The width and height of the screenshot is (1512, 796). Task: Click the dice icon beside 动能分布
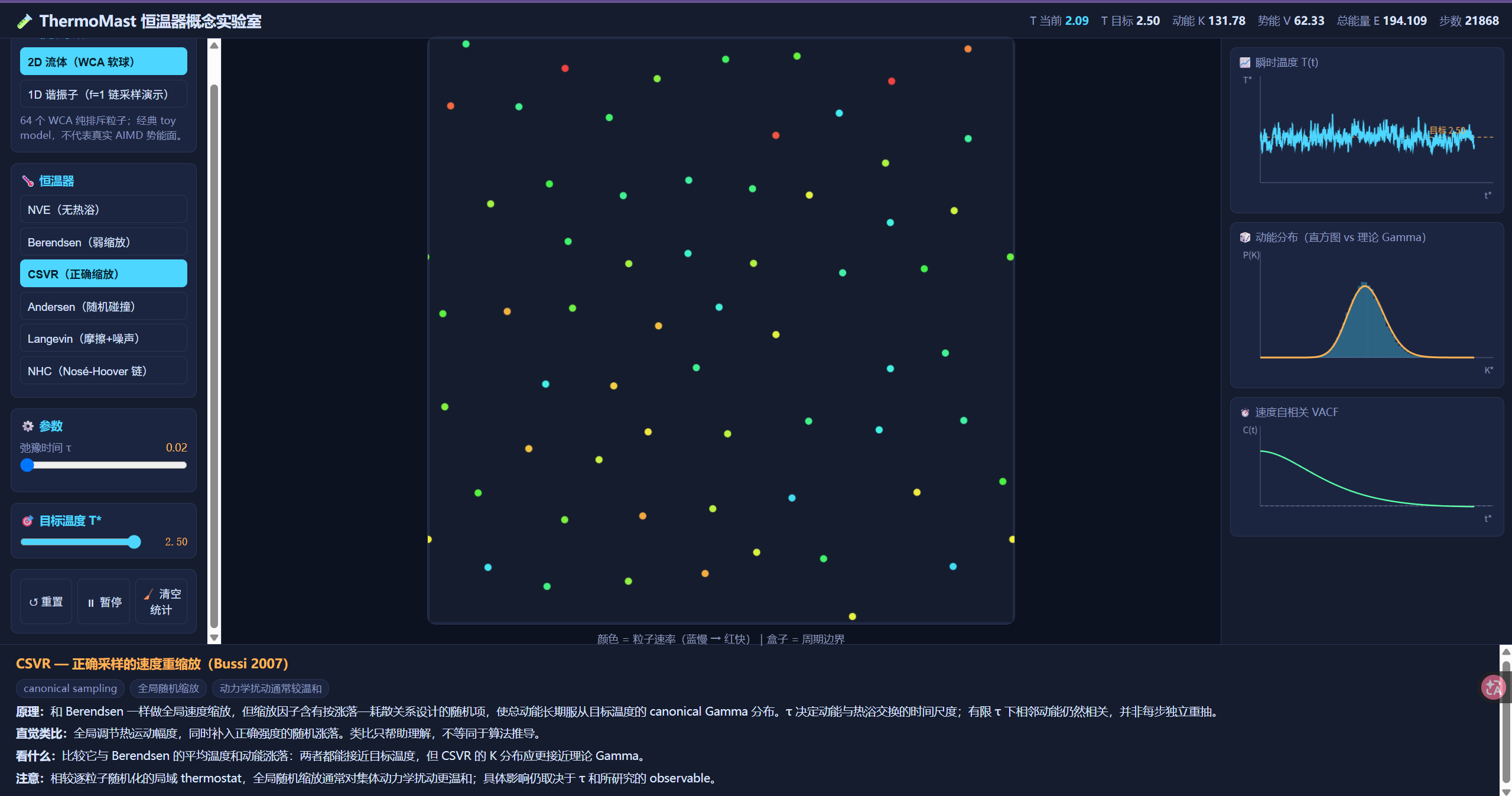pyautogui.click(x=1245, y=238)
